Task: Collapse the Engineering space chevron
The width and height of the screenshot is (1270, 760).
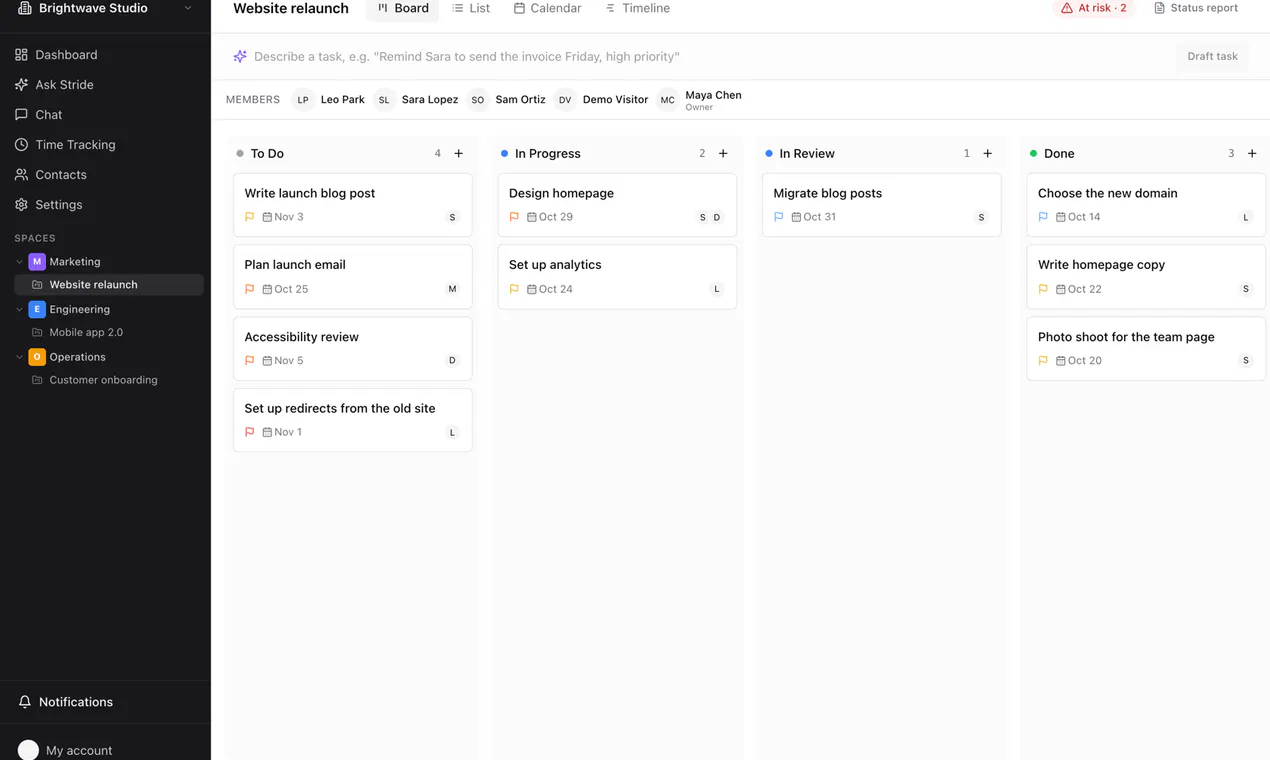Action: click(19, 310)
